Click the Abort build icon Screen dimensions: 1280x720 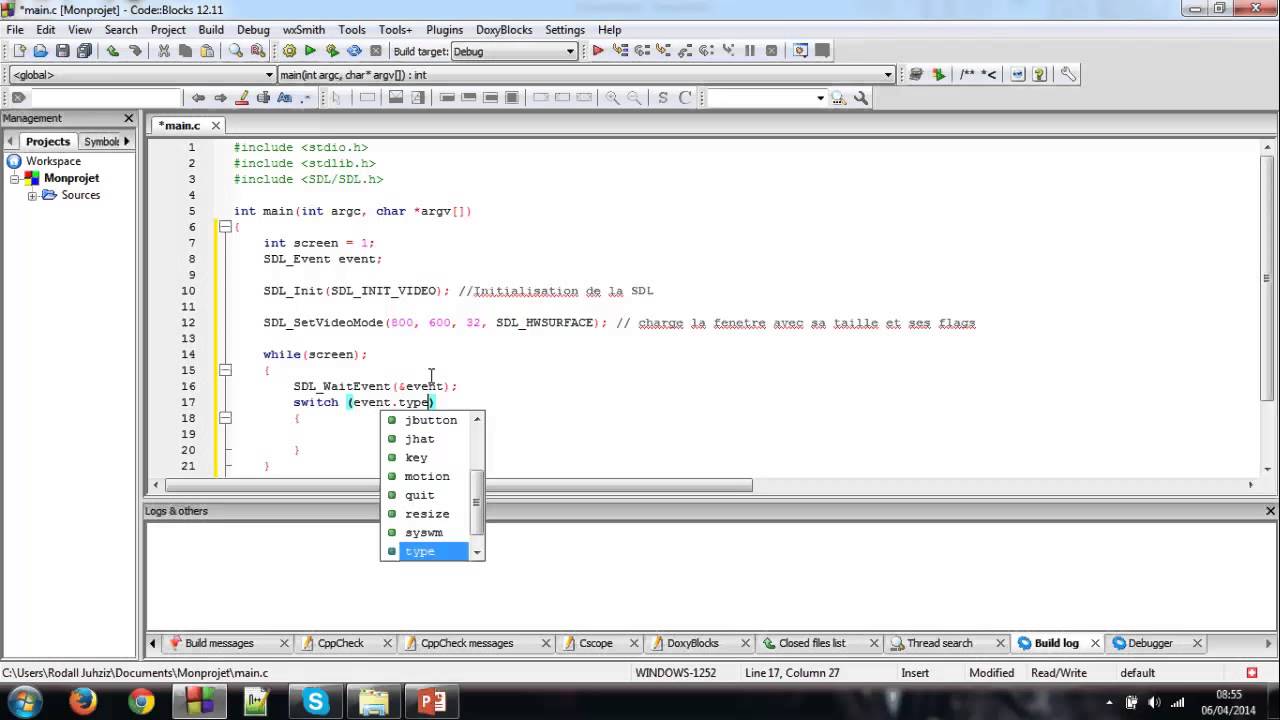click(x=376, y=51)
